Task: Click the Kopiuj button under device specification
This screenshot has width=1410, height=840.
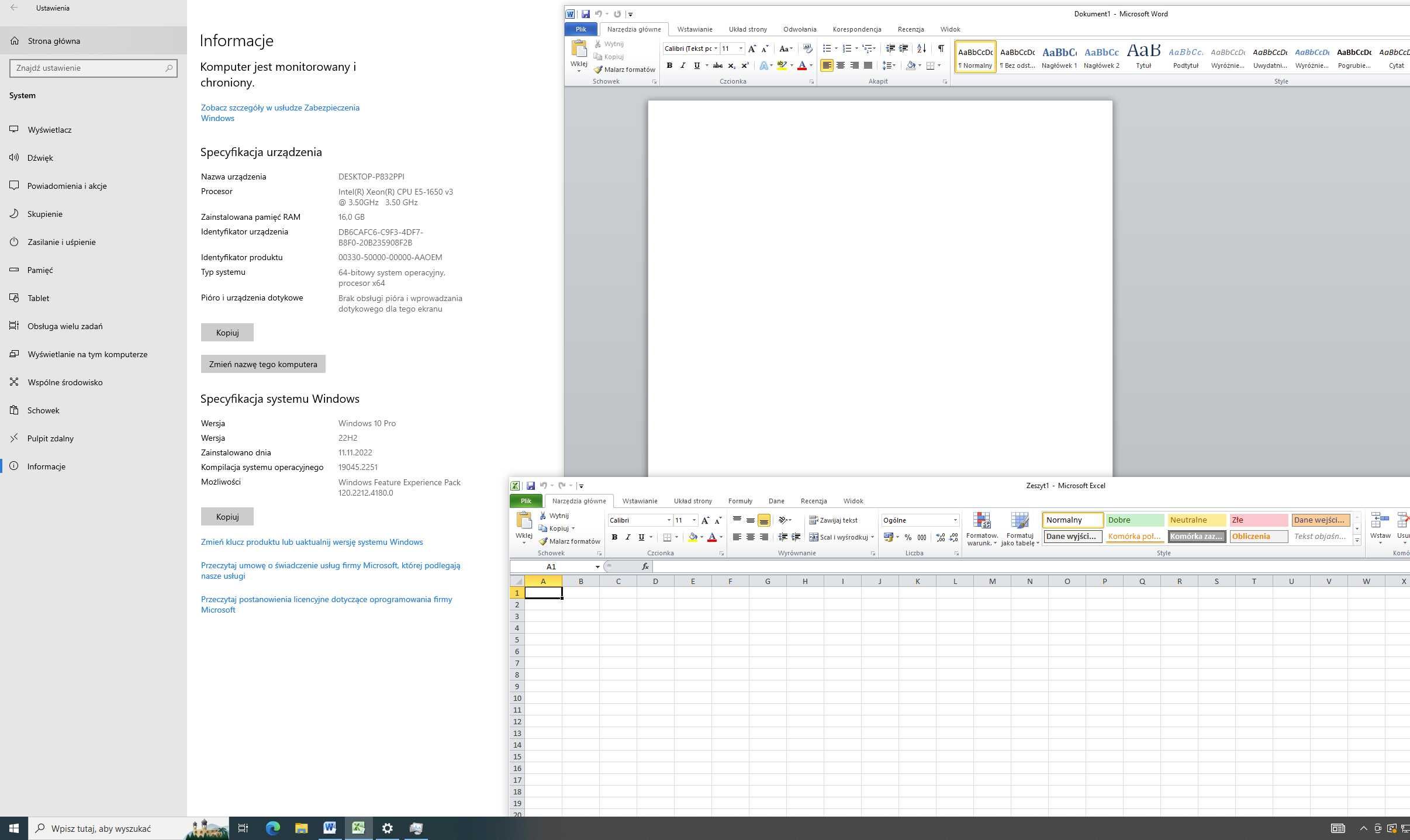Action: coord(227,332)
